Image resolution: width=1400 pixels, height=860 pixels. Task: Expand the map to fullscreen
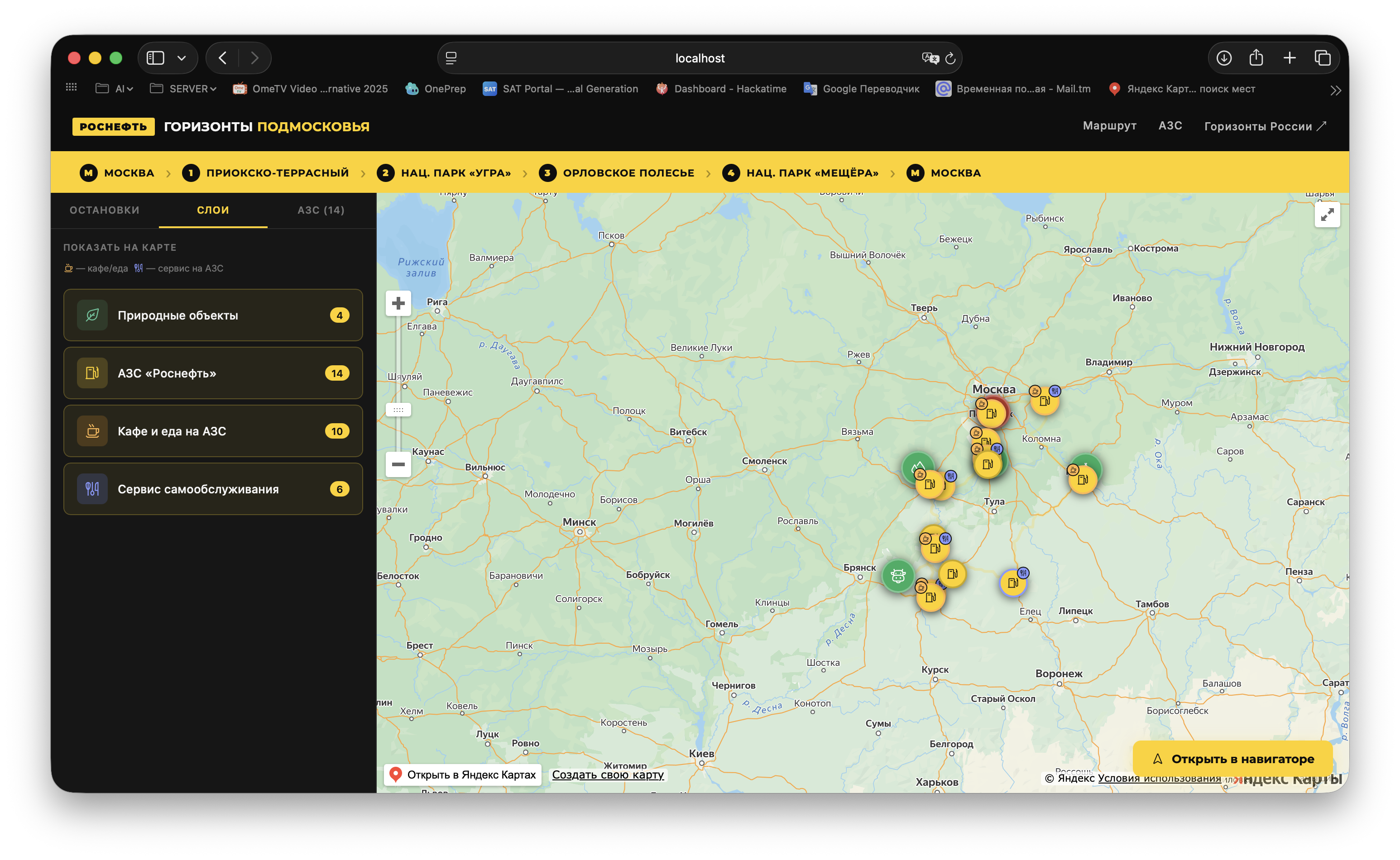tap(1327, 215)
